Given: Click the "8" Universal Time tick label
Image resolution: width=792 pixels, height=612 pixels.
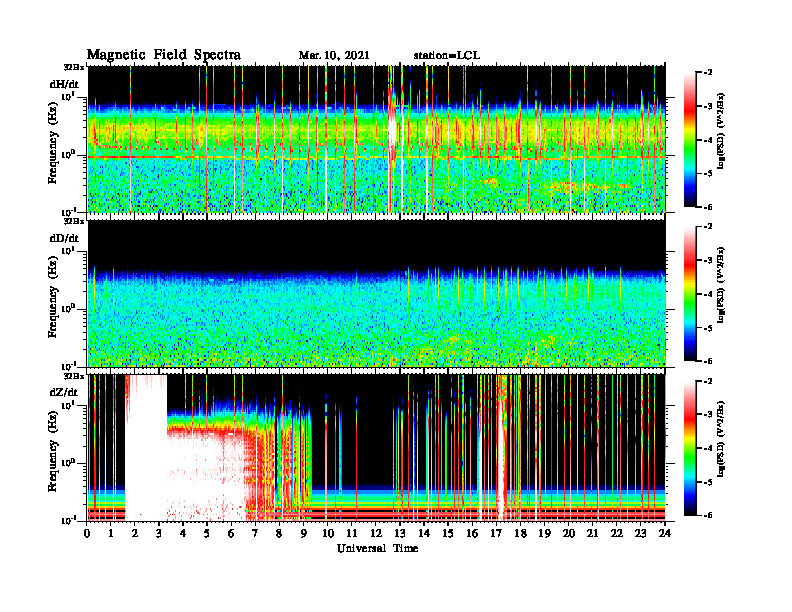Looking at the screenshot, I should [x=279, y=533].
